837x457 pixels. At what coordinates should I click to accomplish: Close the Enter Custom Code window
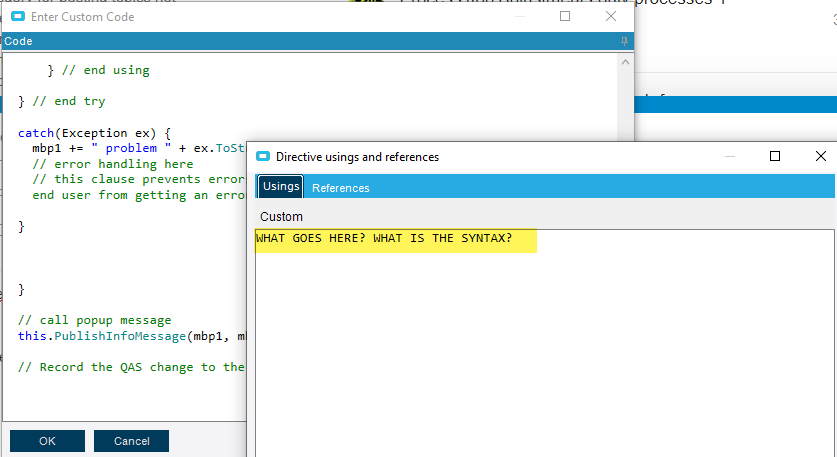click(x=611, y=16)
